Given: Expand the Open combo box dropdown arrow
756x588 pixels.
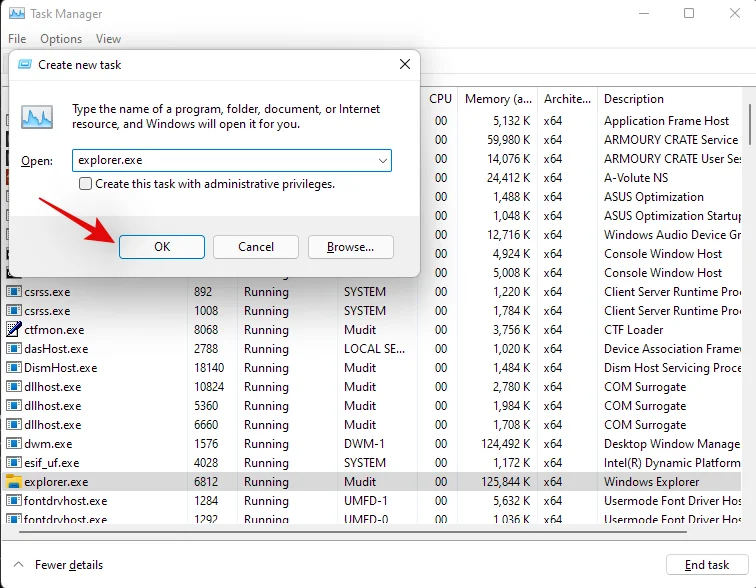Looking at the screenshot, I should (382, 160).
